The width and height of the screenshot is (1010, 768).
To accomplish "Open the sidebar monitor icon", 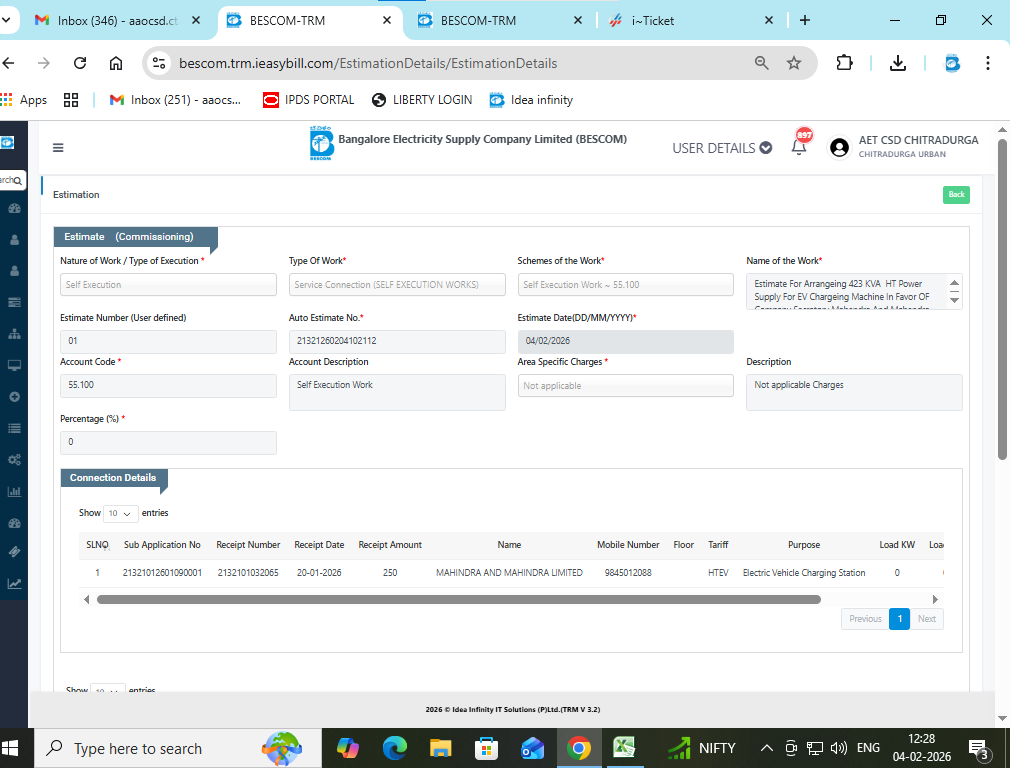I will click(x=14, y=365).
